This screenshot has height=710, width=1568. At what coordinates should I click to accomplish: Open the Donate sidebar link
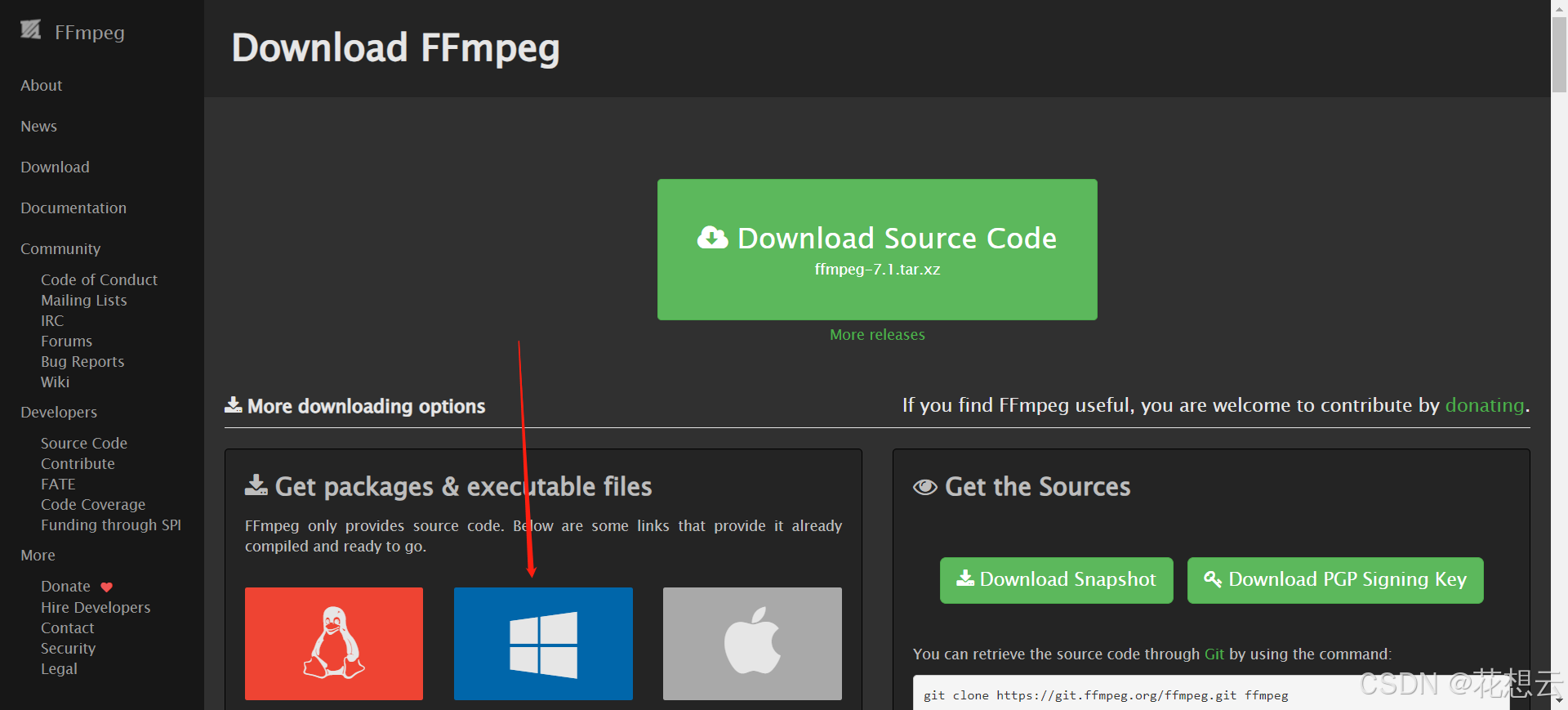[x=65, y=587]
